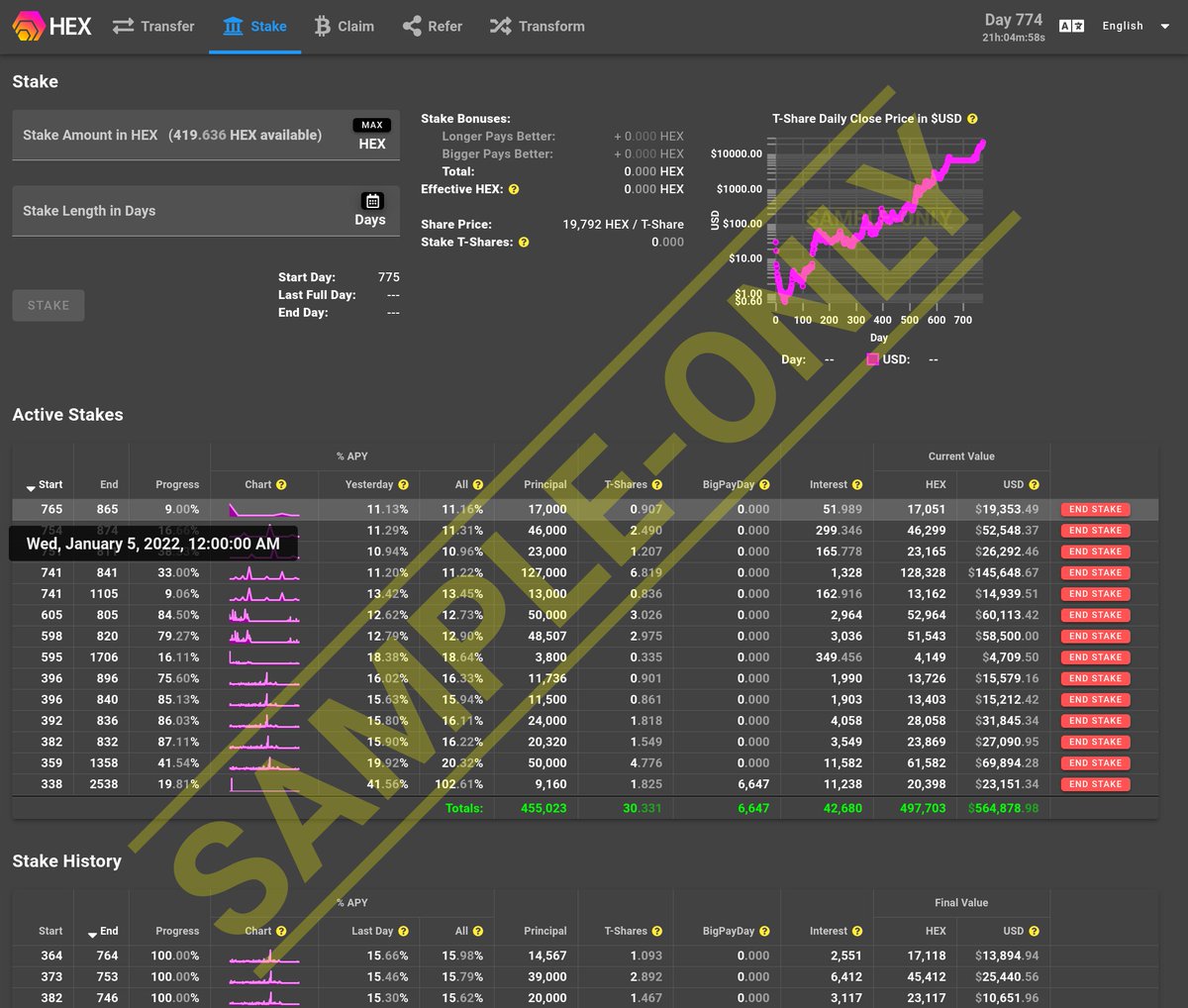1188x1008 pixels.
Task: Click Interest help icon in Active Stakes
Action: pos(857,485)
